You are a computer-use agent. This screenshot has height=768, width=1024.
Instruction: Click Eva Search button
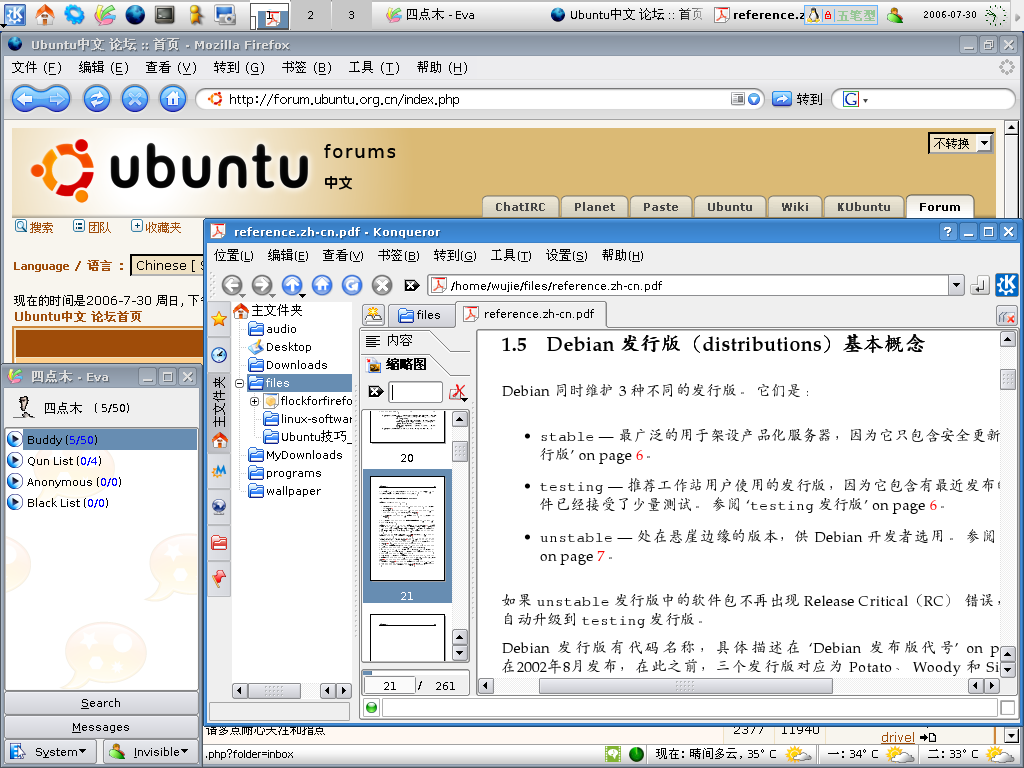(101, 703)
